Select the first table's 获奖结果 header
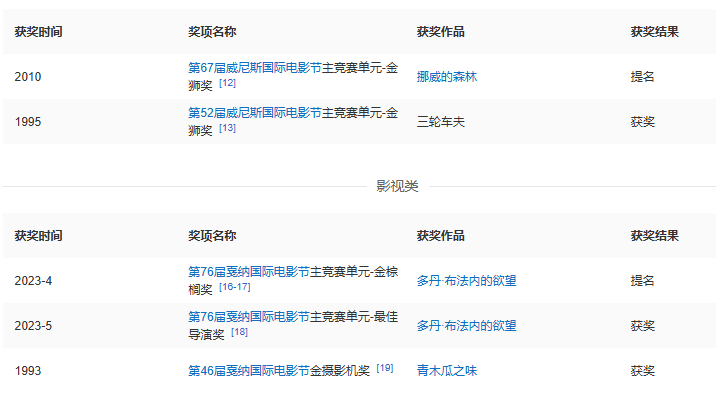Viewport: 716px width, 407px height. pyautogui.click(x=655, y=32)
